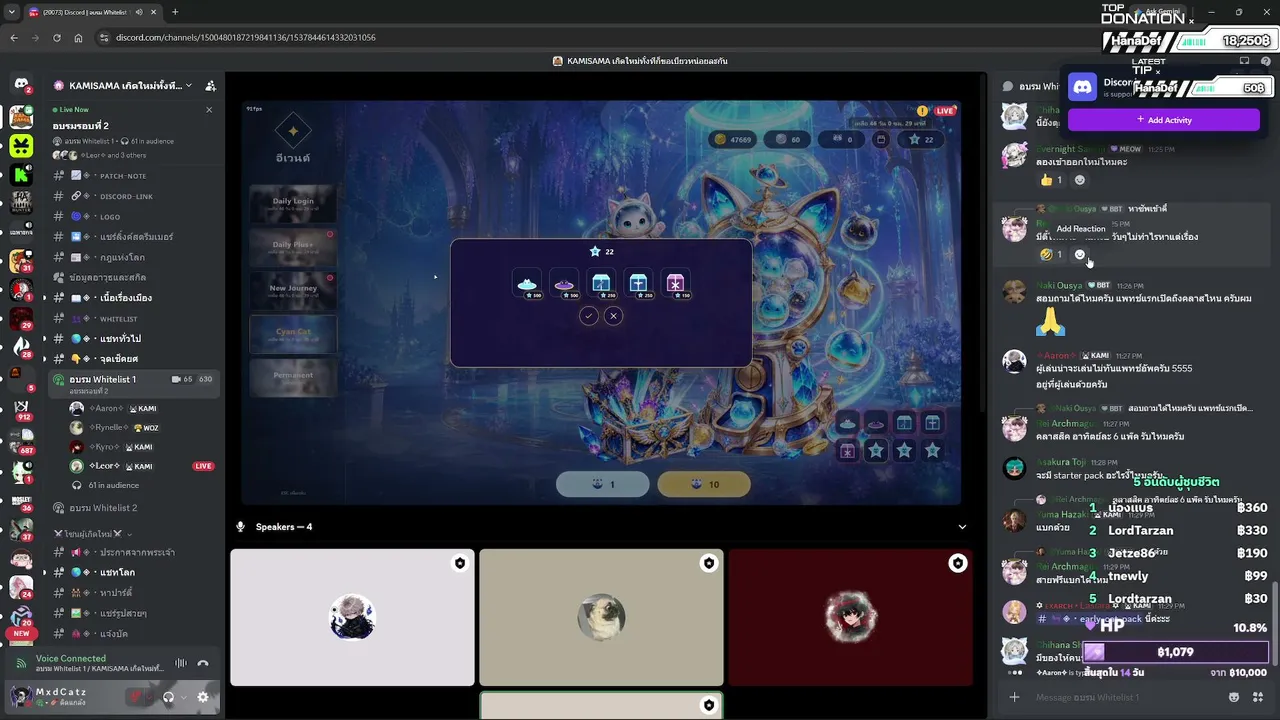Expand the เนื้อเรื่องเมือง channel threads
The height and width of the screenshot is (720, 1280).
(x=44, y=298)
